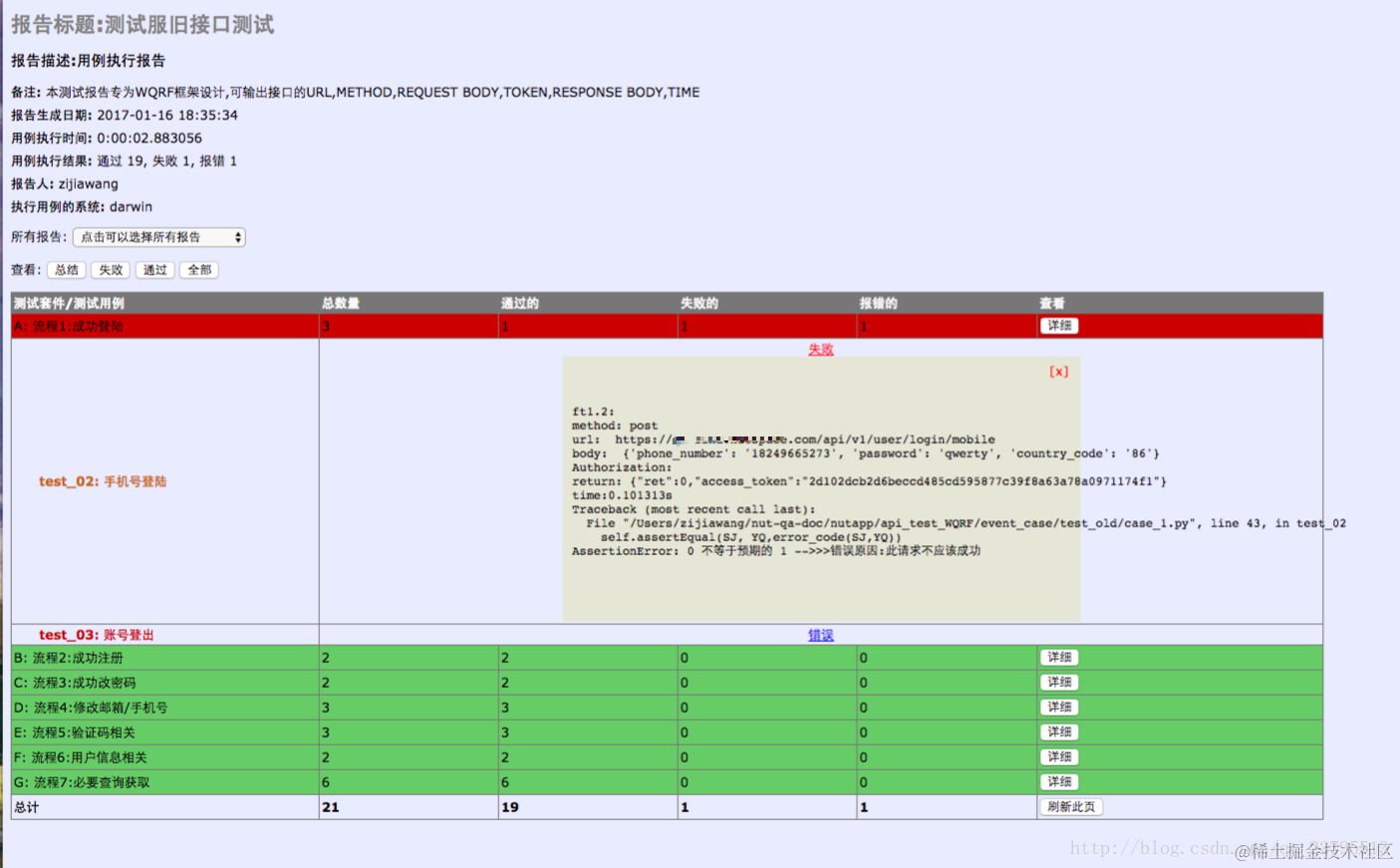Click the E: 流程5:验证码相关 suite name
This screenshot has height=868, width=1400.
pos(75,732)
